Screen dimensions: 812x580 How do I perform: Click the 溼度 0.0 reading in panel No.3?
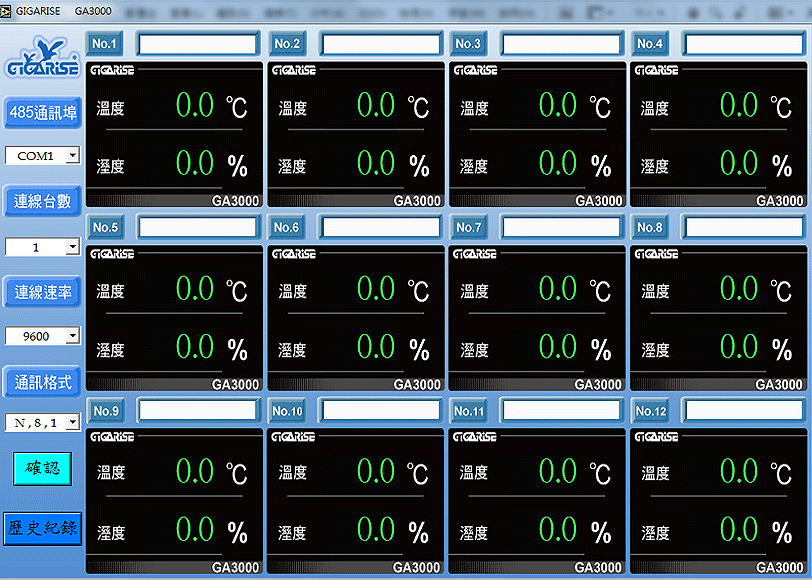click(558, 163)
